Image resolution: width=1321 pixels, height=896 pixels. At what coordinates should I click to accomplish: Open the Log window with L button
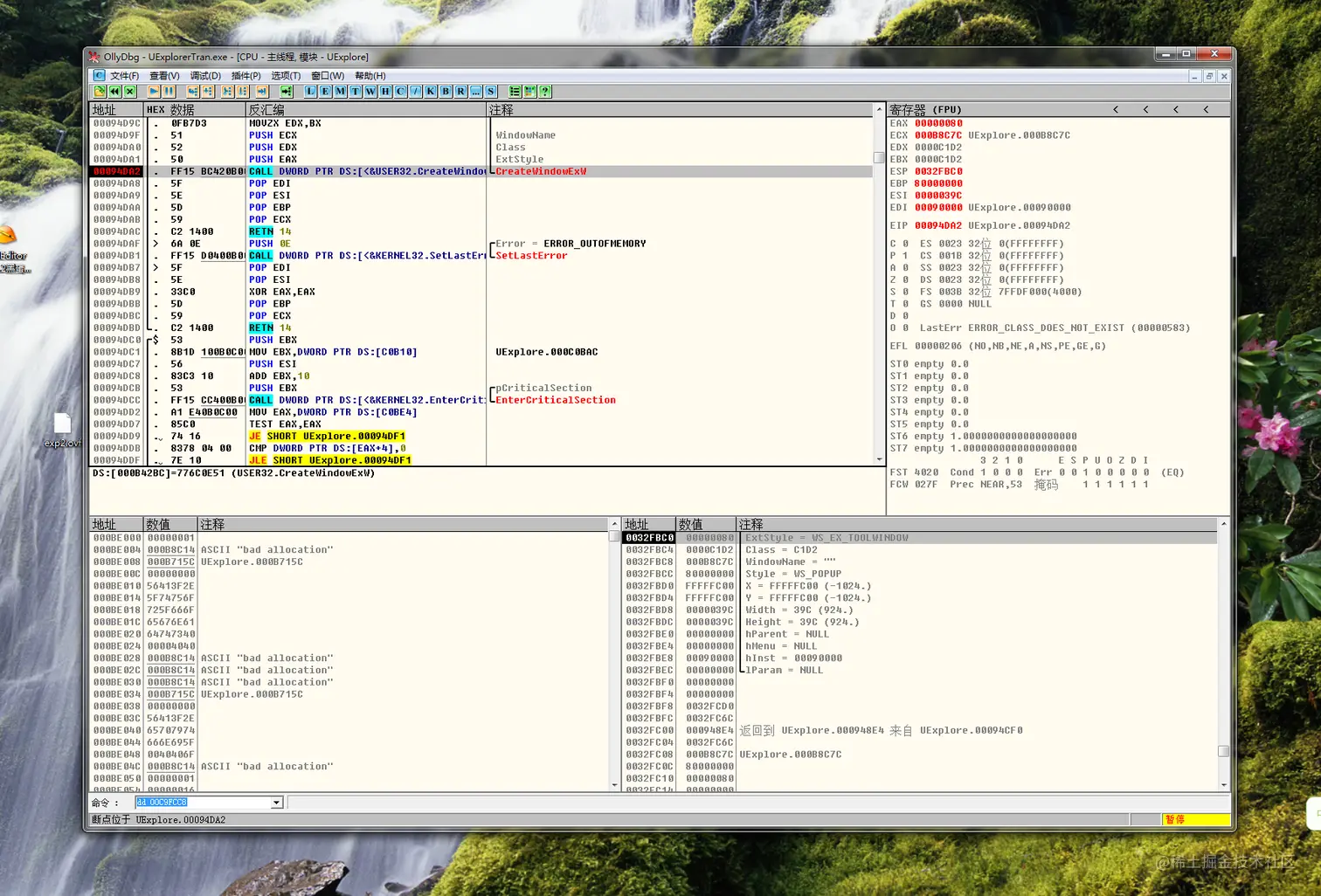click(x=310, y=91)
